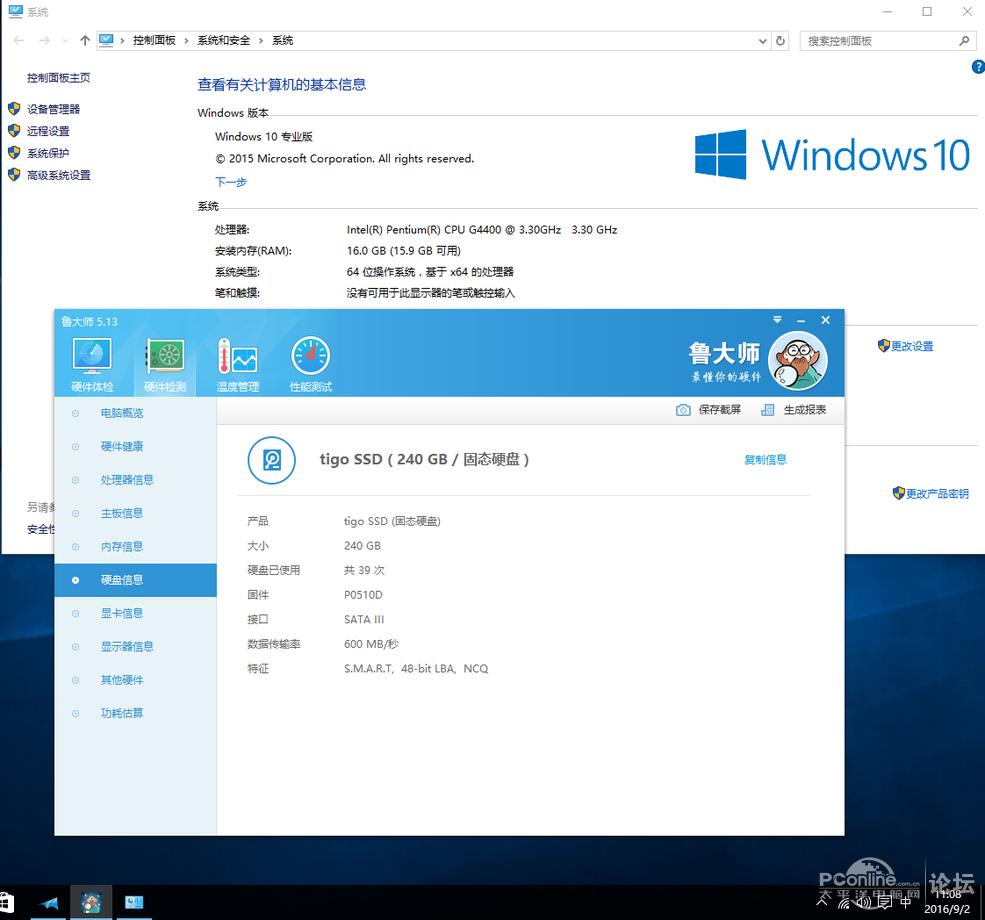Click the blue help question mark icon
The image size is (985, 920).
pyautogui.click(x=977, y=67)
